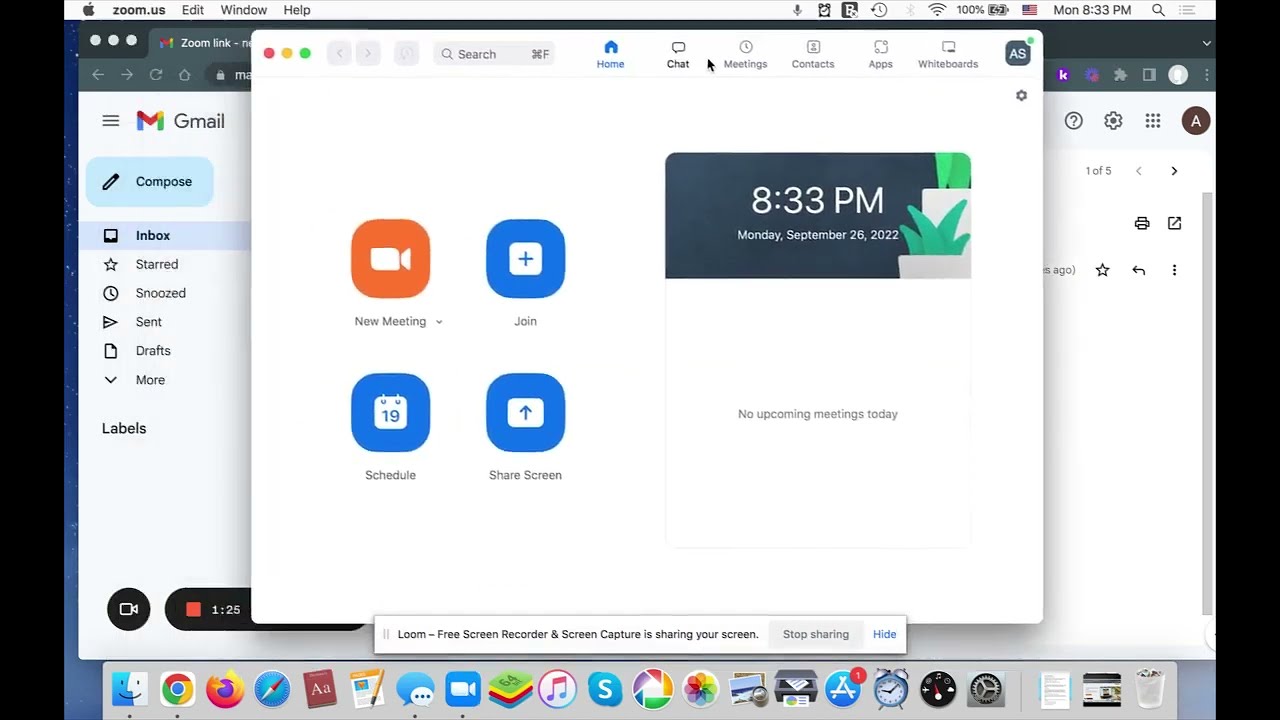Open Zoom from the Dock
This screenshot has width=1280, height=720.
463,689
